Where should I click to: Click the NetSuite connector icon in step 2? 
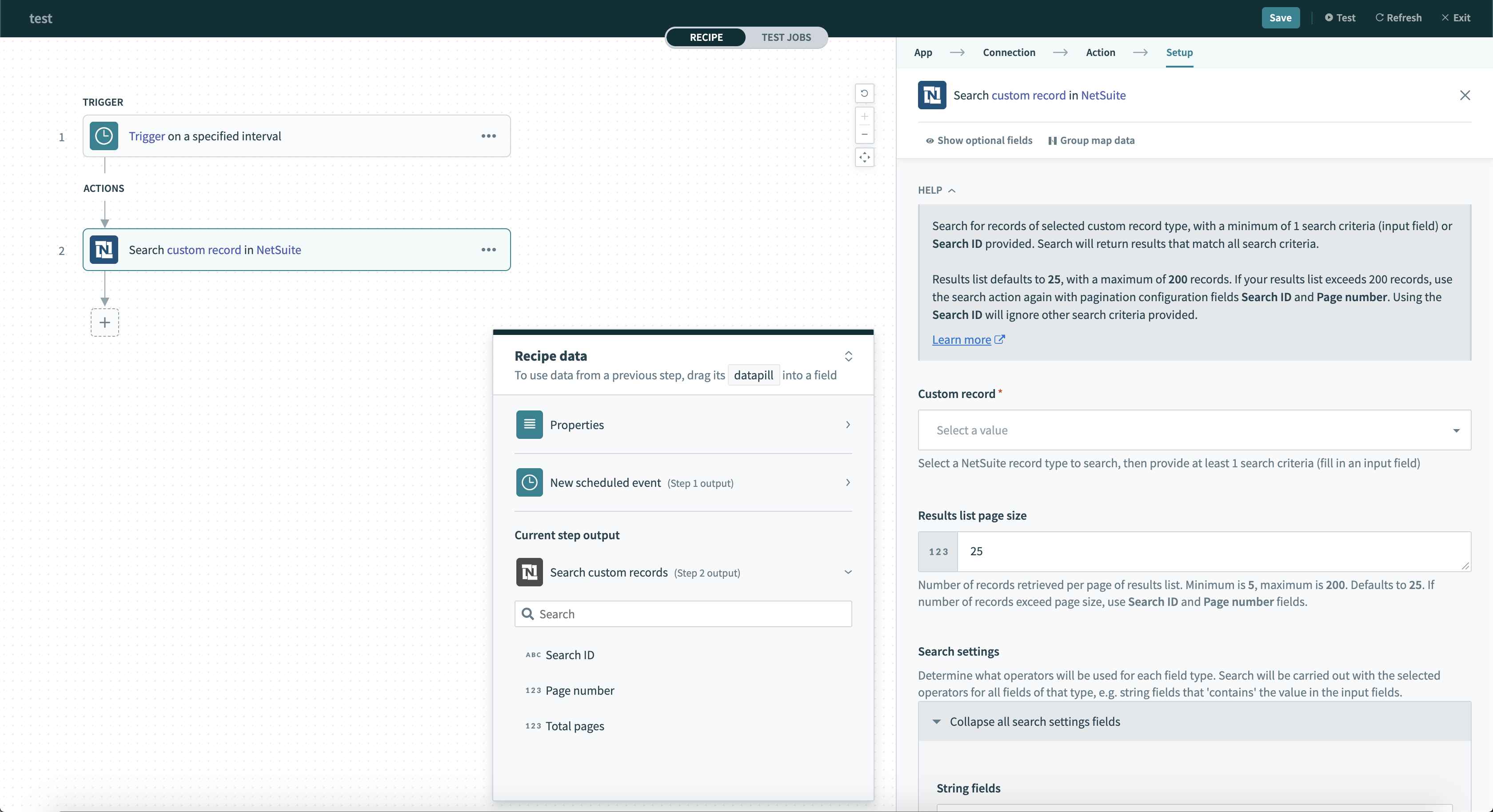pyautogui.click(x=104, y=249)
